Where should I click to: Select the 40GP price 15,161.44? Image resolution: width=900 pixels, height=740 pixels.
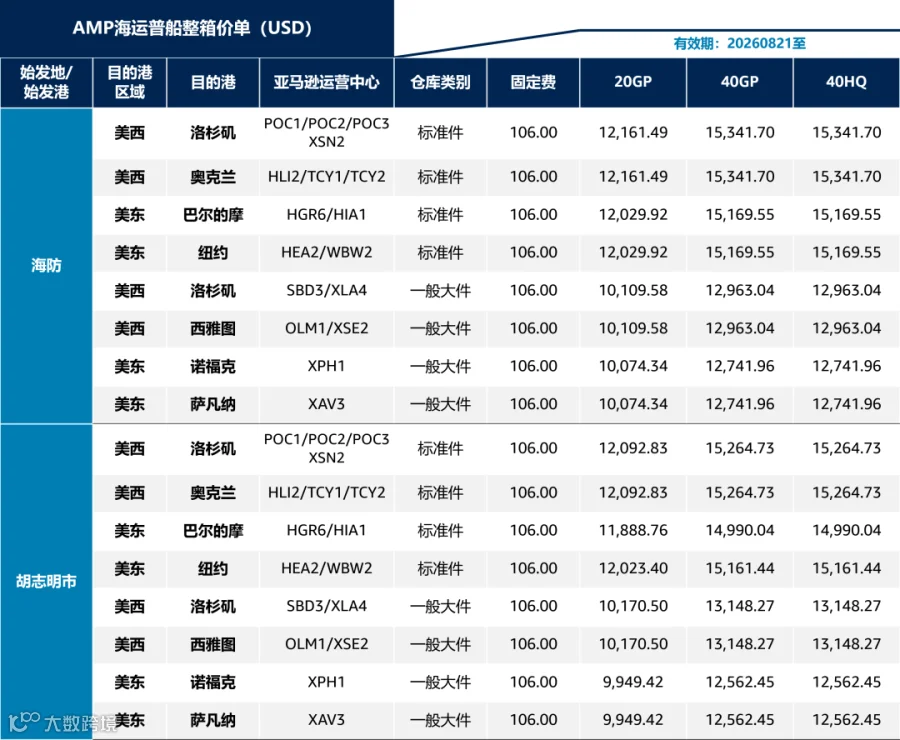click(740, 568)
